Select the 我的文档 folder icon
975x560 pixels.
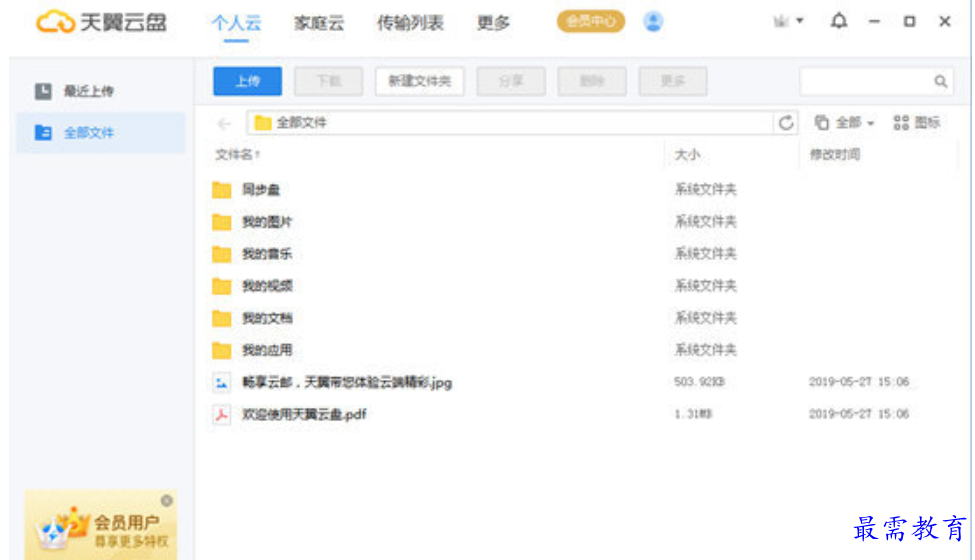tap(221, 318)
